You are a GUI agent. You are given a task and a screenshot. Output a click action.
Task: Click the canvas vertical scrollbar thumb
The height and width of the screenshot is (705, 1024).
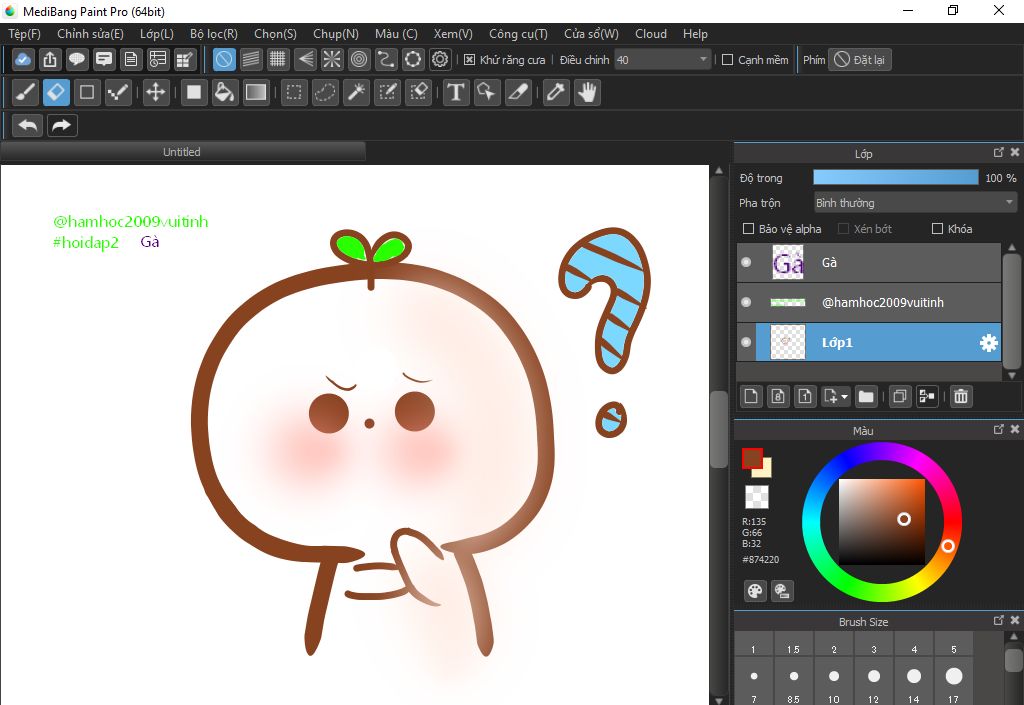click(719, 430)
